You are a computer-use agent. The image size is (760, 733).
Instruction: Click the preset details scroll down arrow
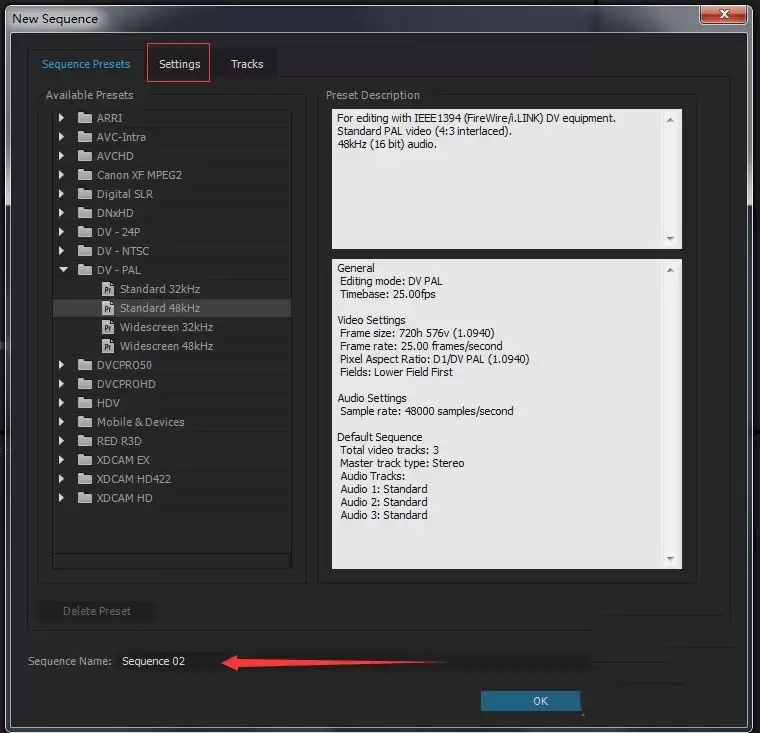click(671, 559)
